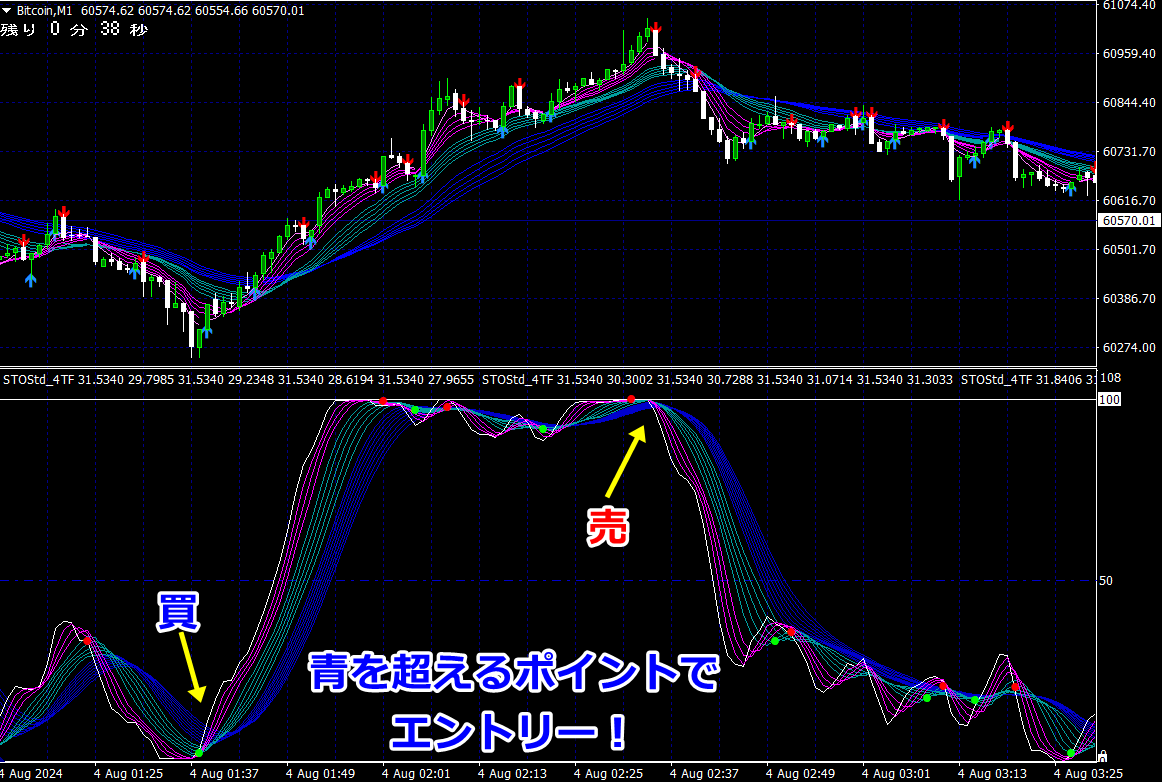Screen dimensions: 1162x782
Task: Select the yellow arrow pointing from 売
Action: pyautogui.click(x=626, y=462)
